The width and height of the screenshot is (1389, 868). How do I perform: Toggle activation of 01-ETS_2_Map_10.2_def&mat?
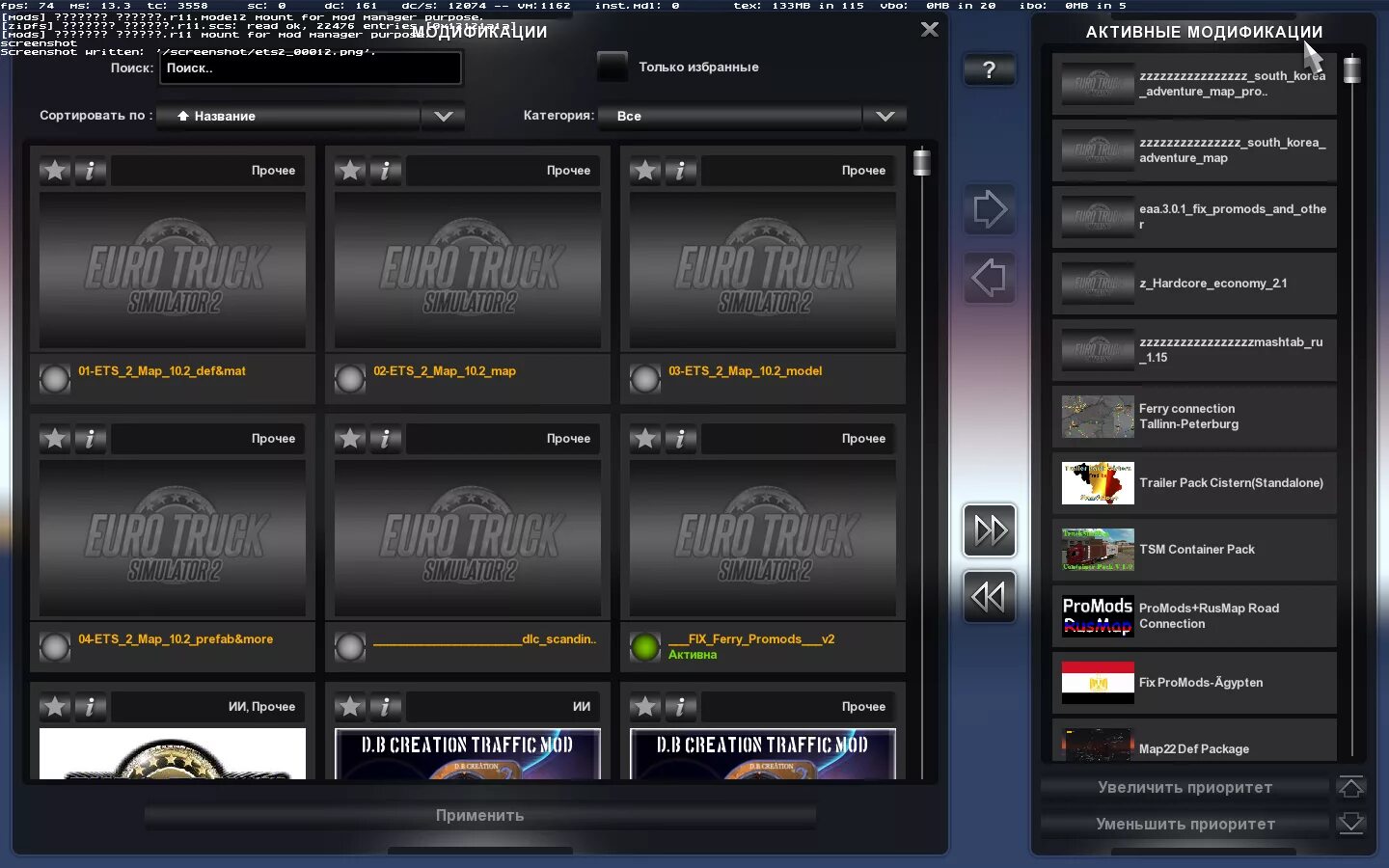(55, 379)
